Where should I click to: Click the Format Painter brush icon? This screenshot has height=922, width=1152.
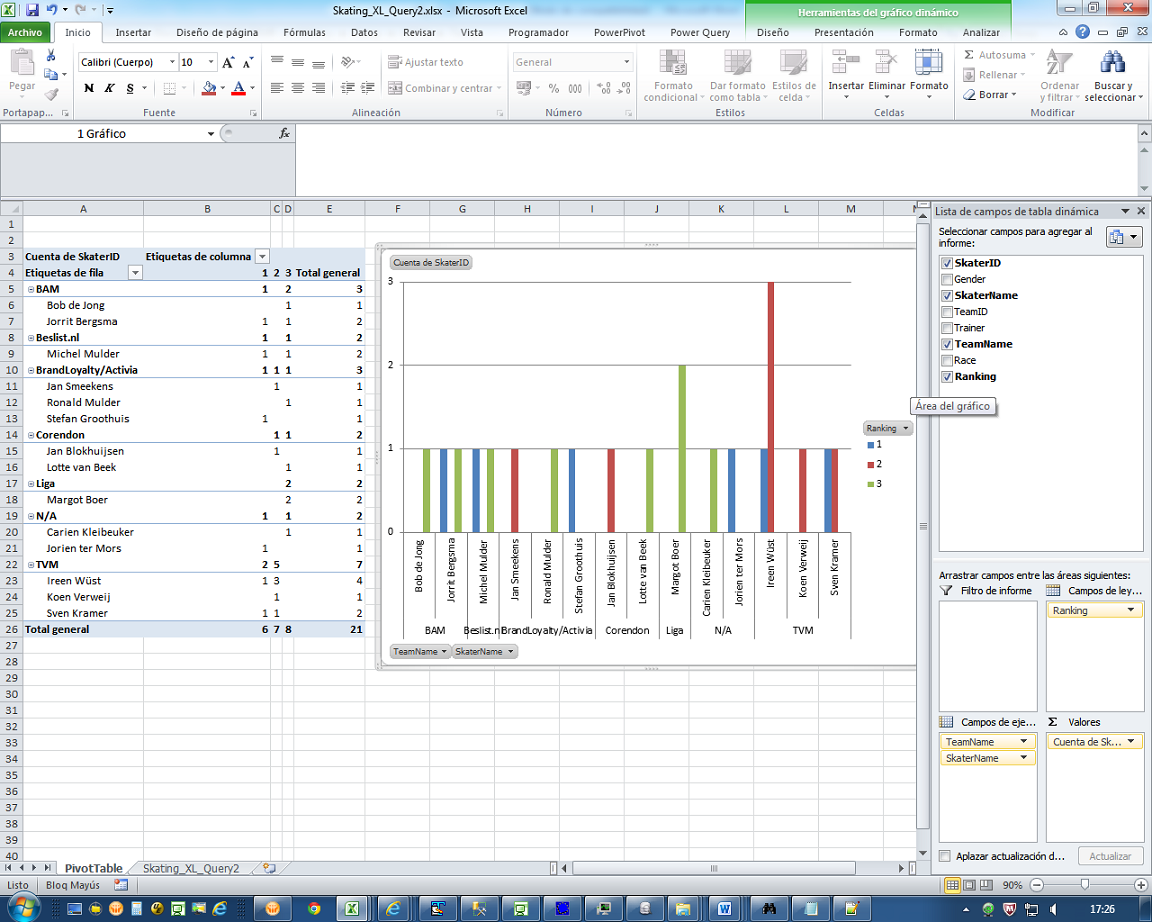coord(51,94)
